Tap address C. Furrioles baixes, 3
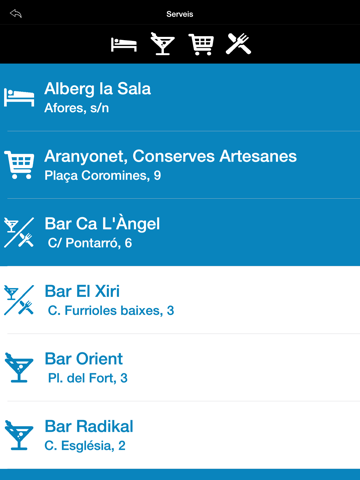The height and width of the screenshot is (480, 360). click(111, 311)
